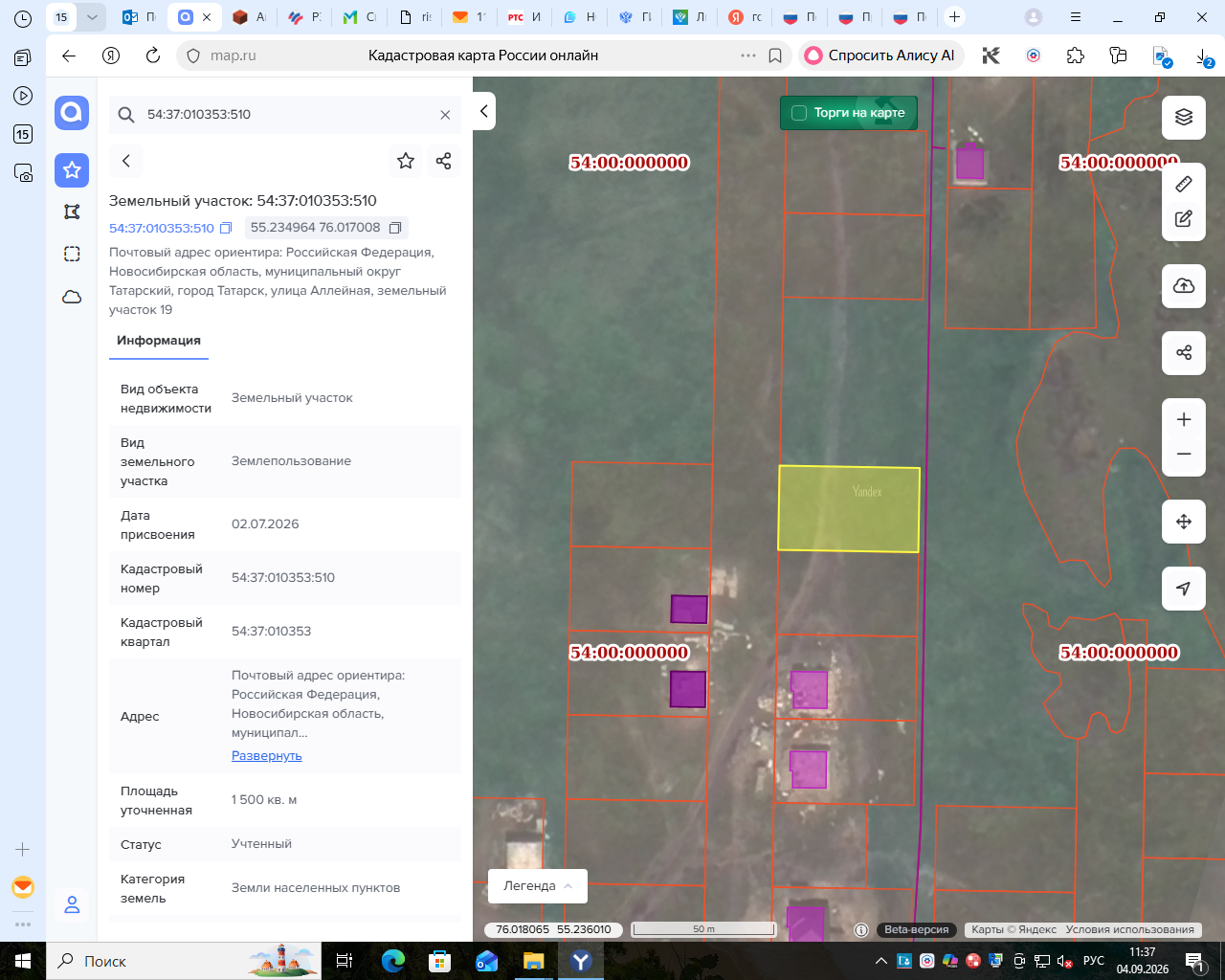The width and height of the screenshot is (1225, 980).
Task: Locate my position arrow button
Action: pyautogui.click(x=1184, y=589)
